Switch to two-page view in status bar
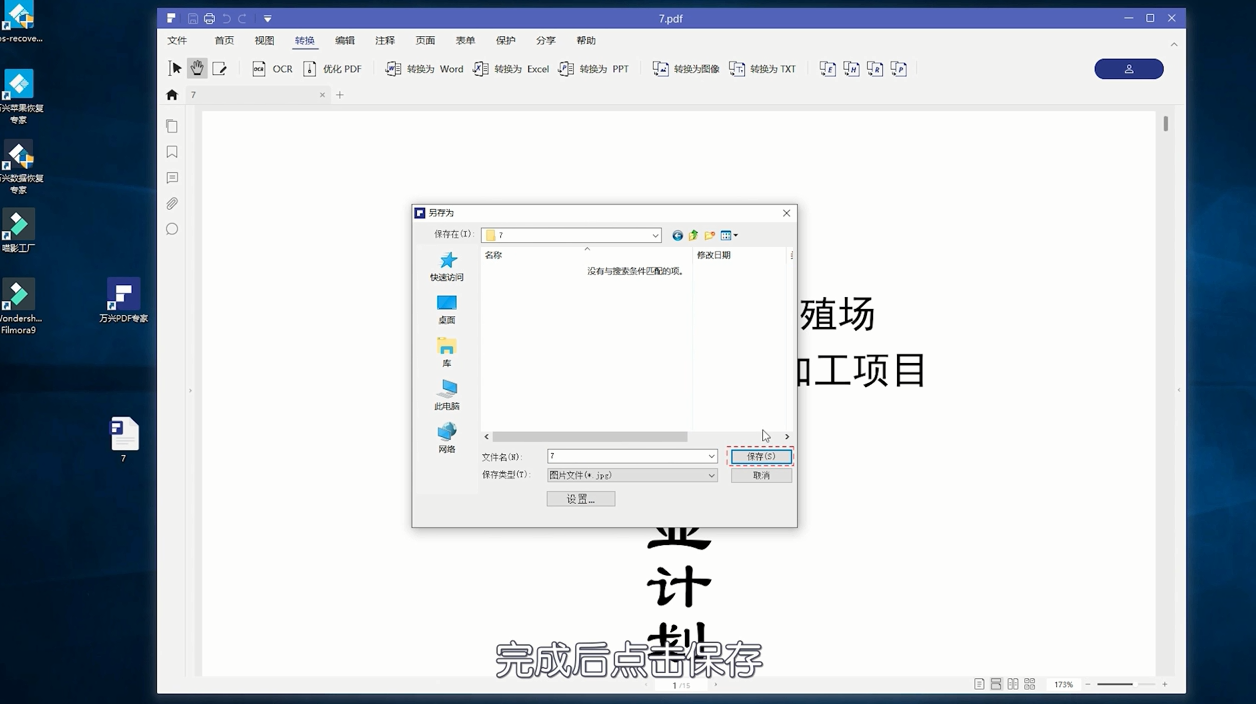Viewport: 1256px width, 704px height. tap(1013, 684)
